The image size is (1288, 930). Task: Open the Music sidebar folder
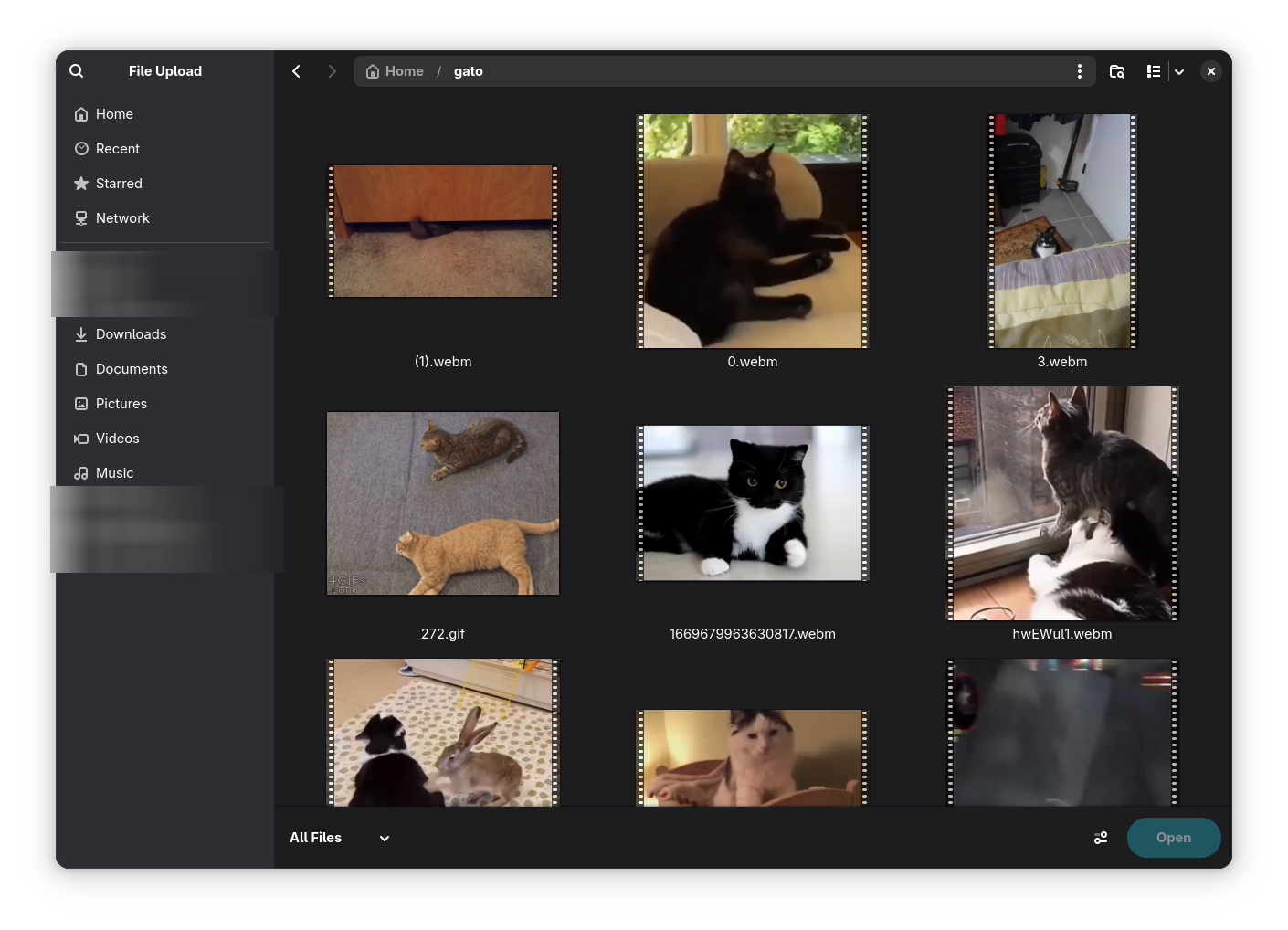[x=164, y=473]
